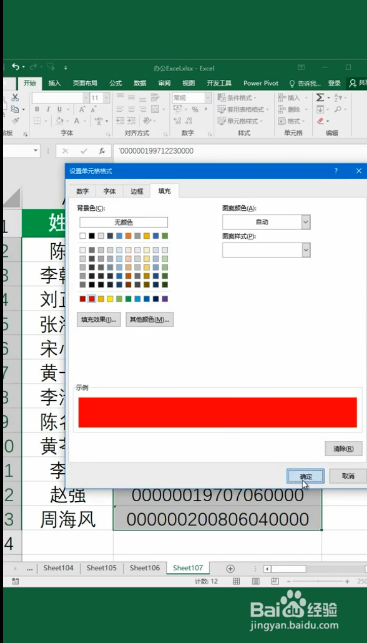Click the 无颜色 button
The height and width of the screenshot is (643, 367).
pos(123,222)
